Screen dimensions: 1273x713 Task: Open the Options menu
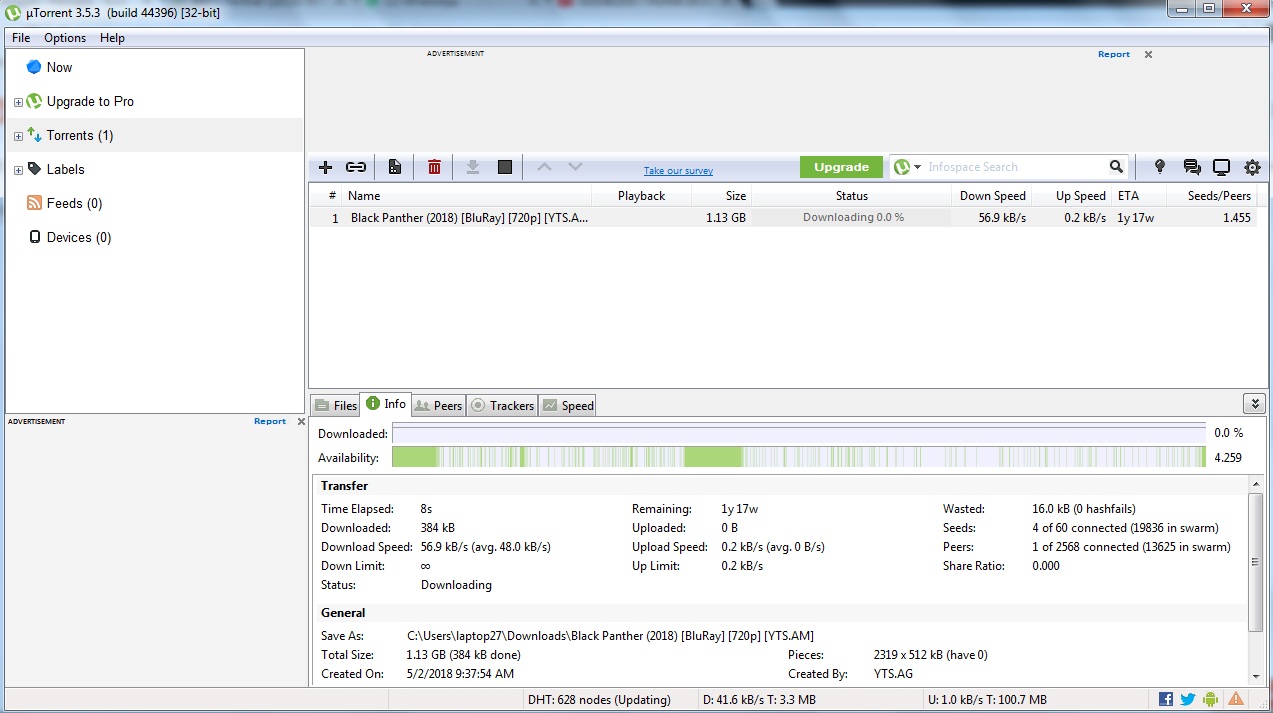[65, 38]
